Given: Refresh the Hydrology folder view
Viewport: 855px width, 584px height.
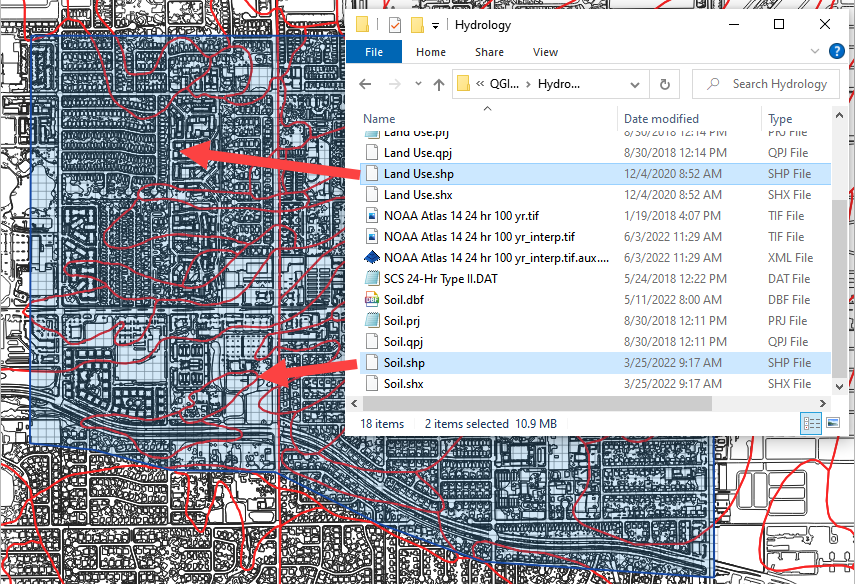Looking at the screenshot, I should point(665,84).
